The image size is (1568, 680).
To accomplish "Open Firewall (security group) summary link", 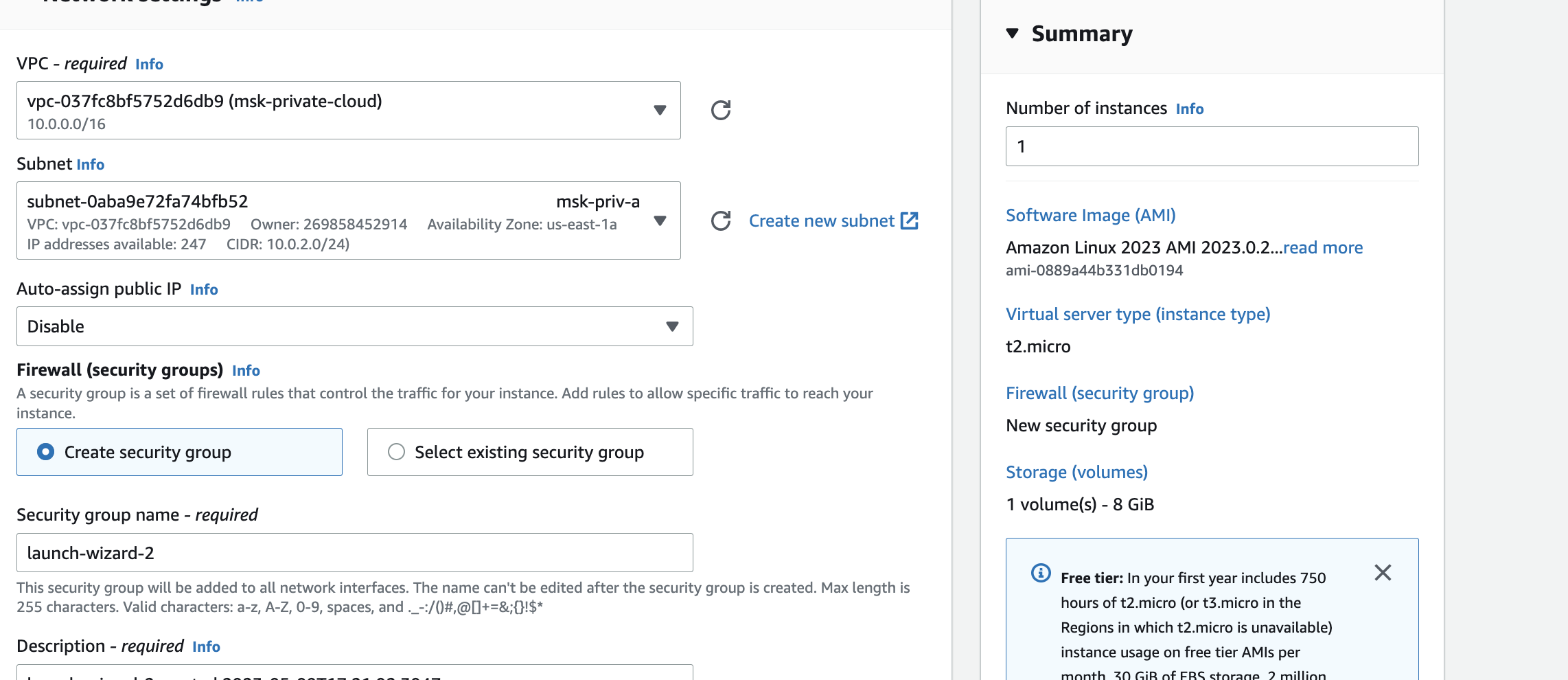I will point(1099,393).
